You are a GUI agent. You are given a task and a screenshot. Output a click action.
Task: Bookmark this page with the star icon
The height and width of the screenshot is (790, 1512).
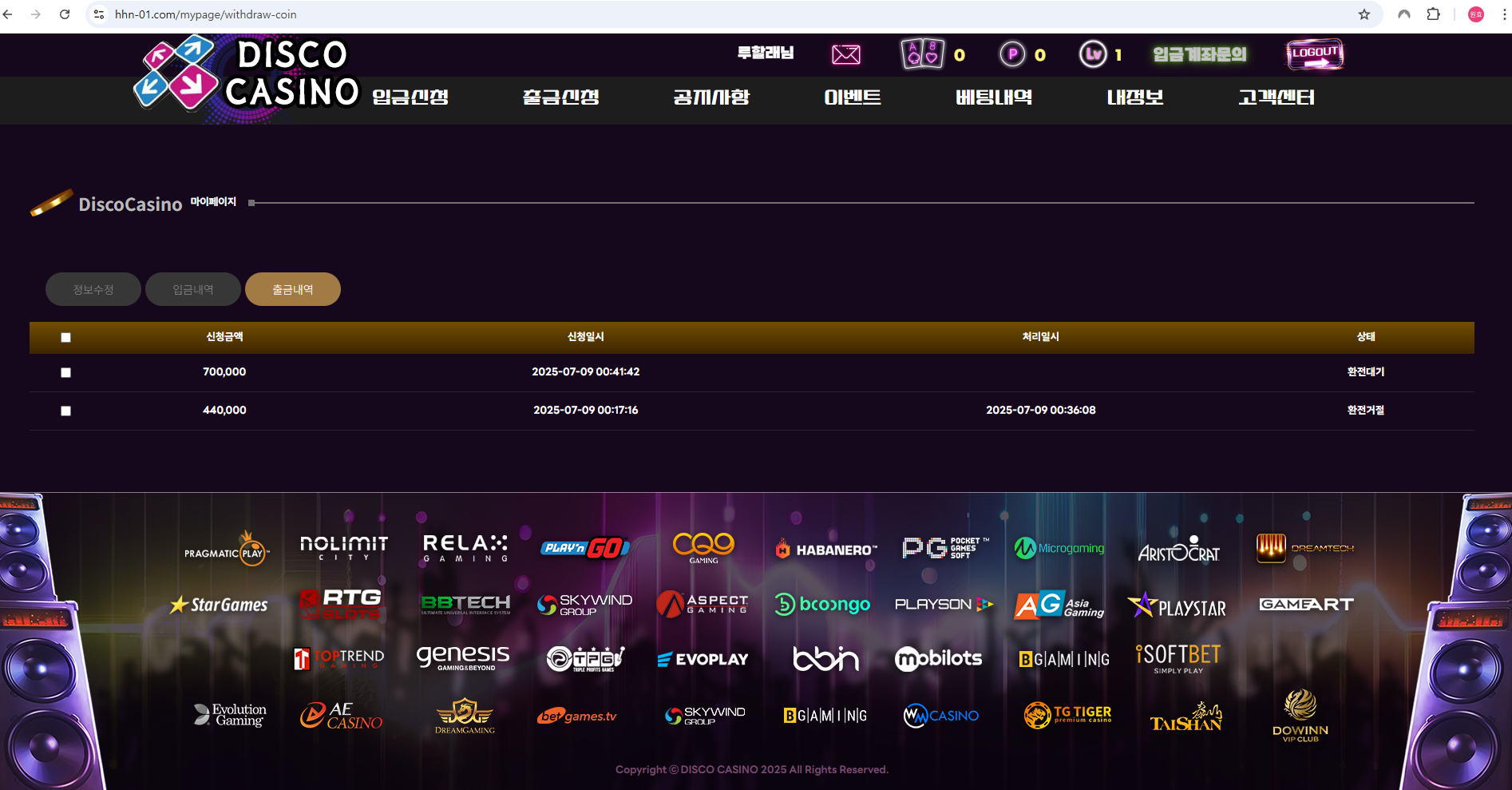[x=1364, y=14]
